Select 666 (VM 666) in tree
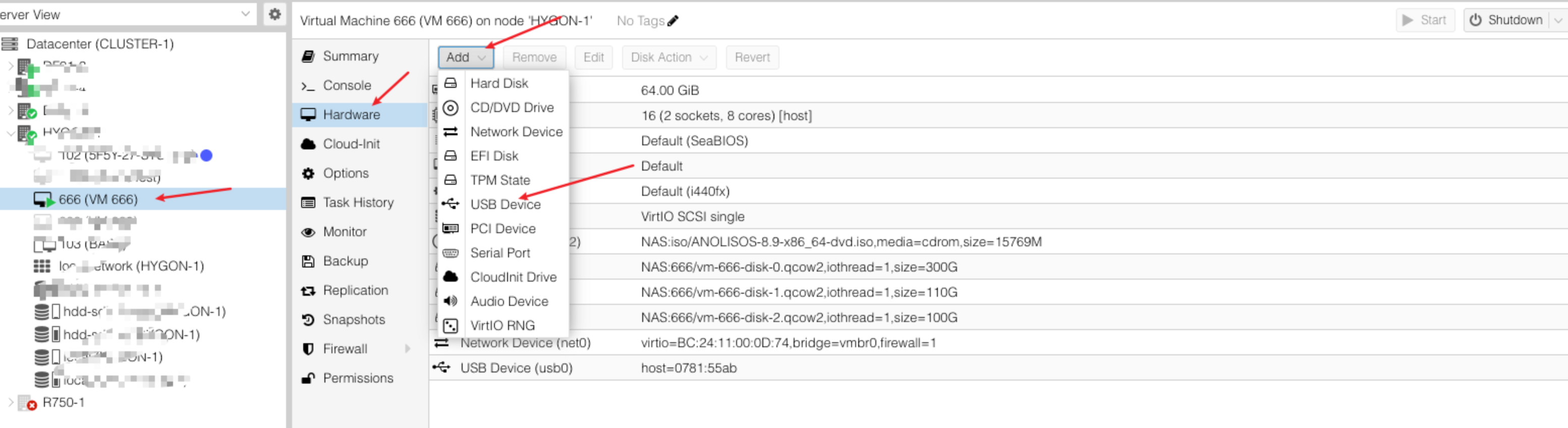The width and height of the screenshot is (1568, 428). click(x=98, y=199)
